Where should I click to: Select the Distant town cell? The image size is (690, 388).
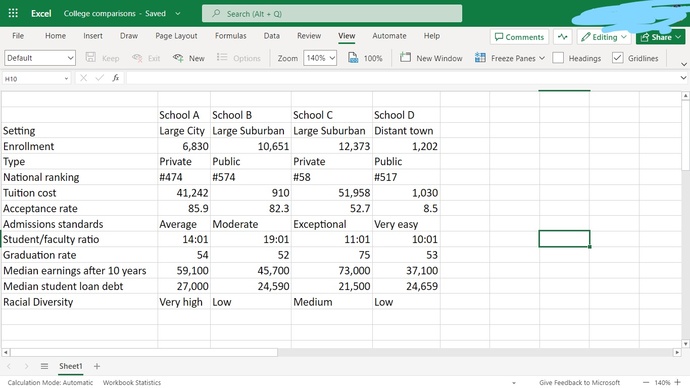coord(406,131)
